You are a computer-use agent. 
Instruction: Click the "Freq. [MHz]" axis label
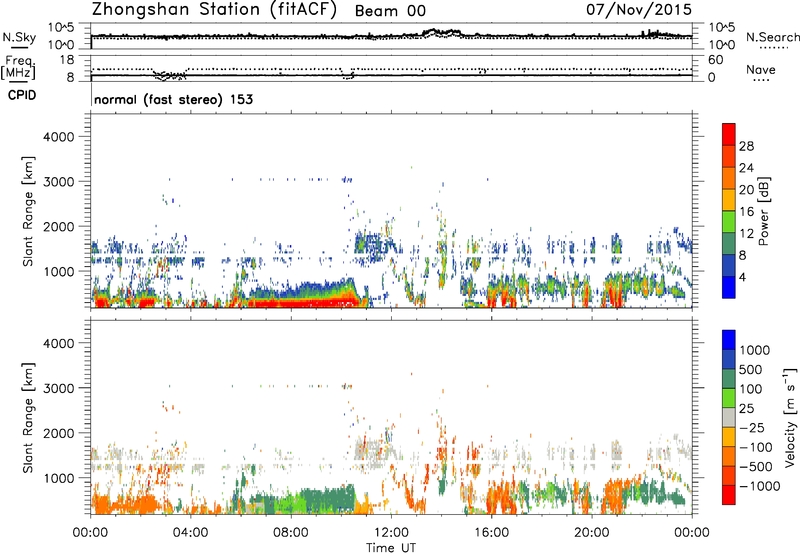pos(18,67)
